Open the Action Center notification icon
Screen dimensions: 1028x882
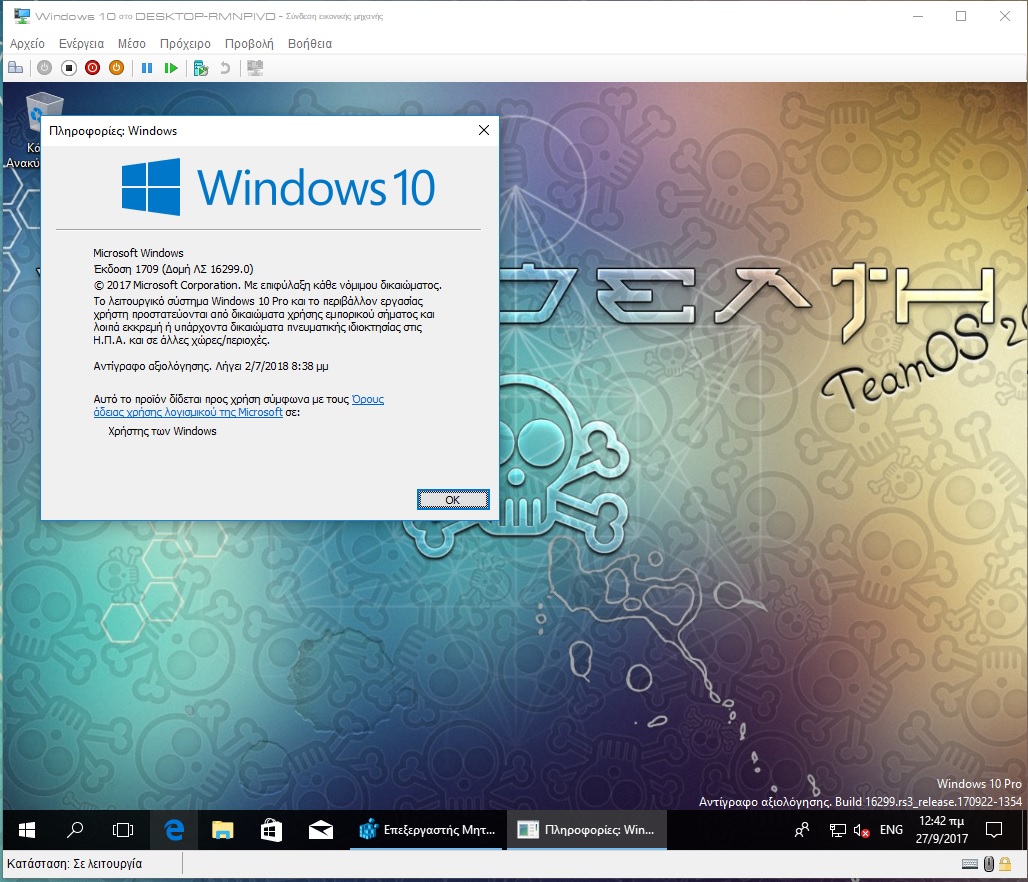994,830
